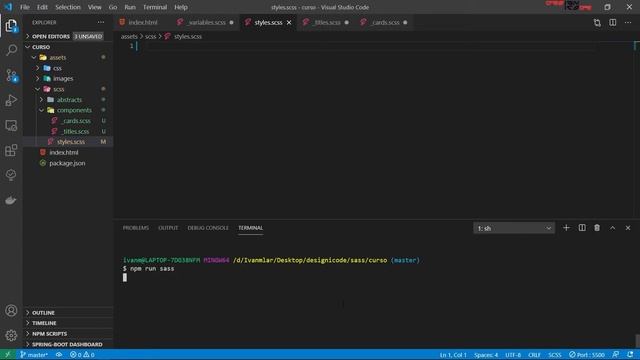The width and height of the screenshot is (640, 360).
Task: Click the master branch indicator in status bar
Action: (34, 355)
